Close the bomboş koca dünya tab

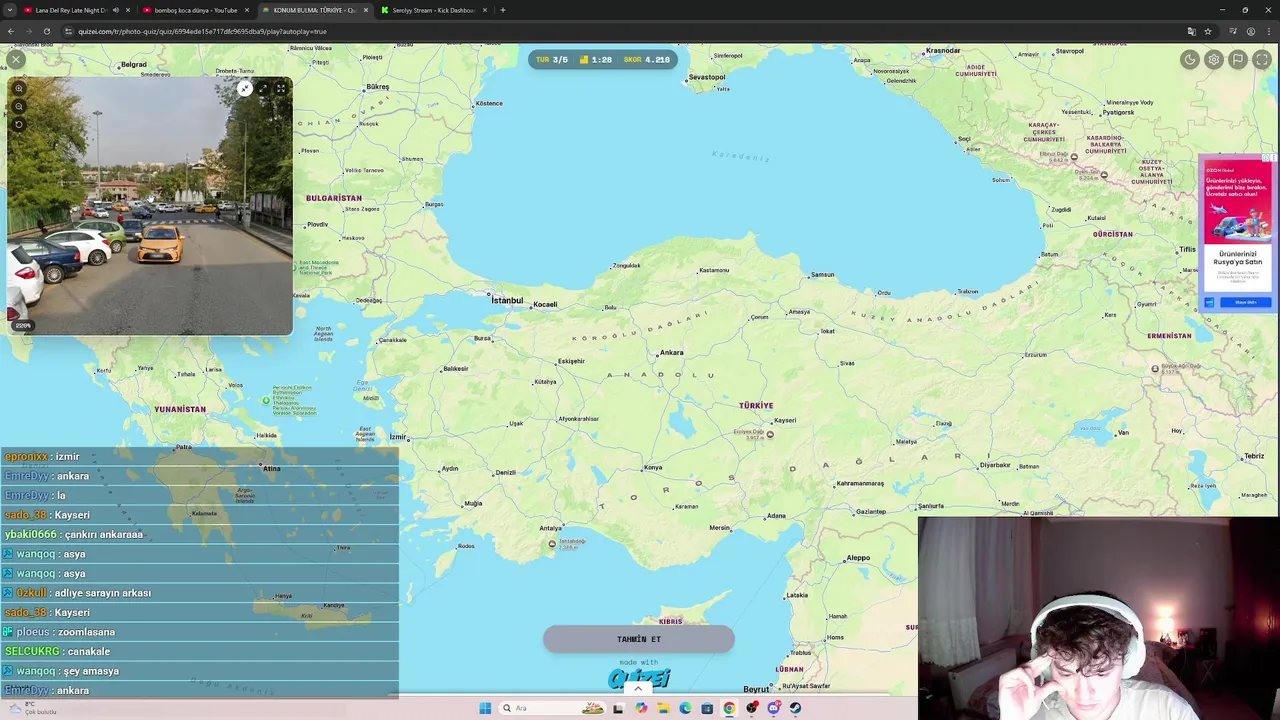[247, 10]
